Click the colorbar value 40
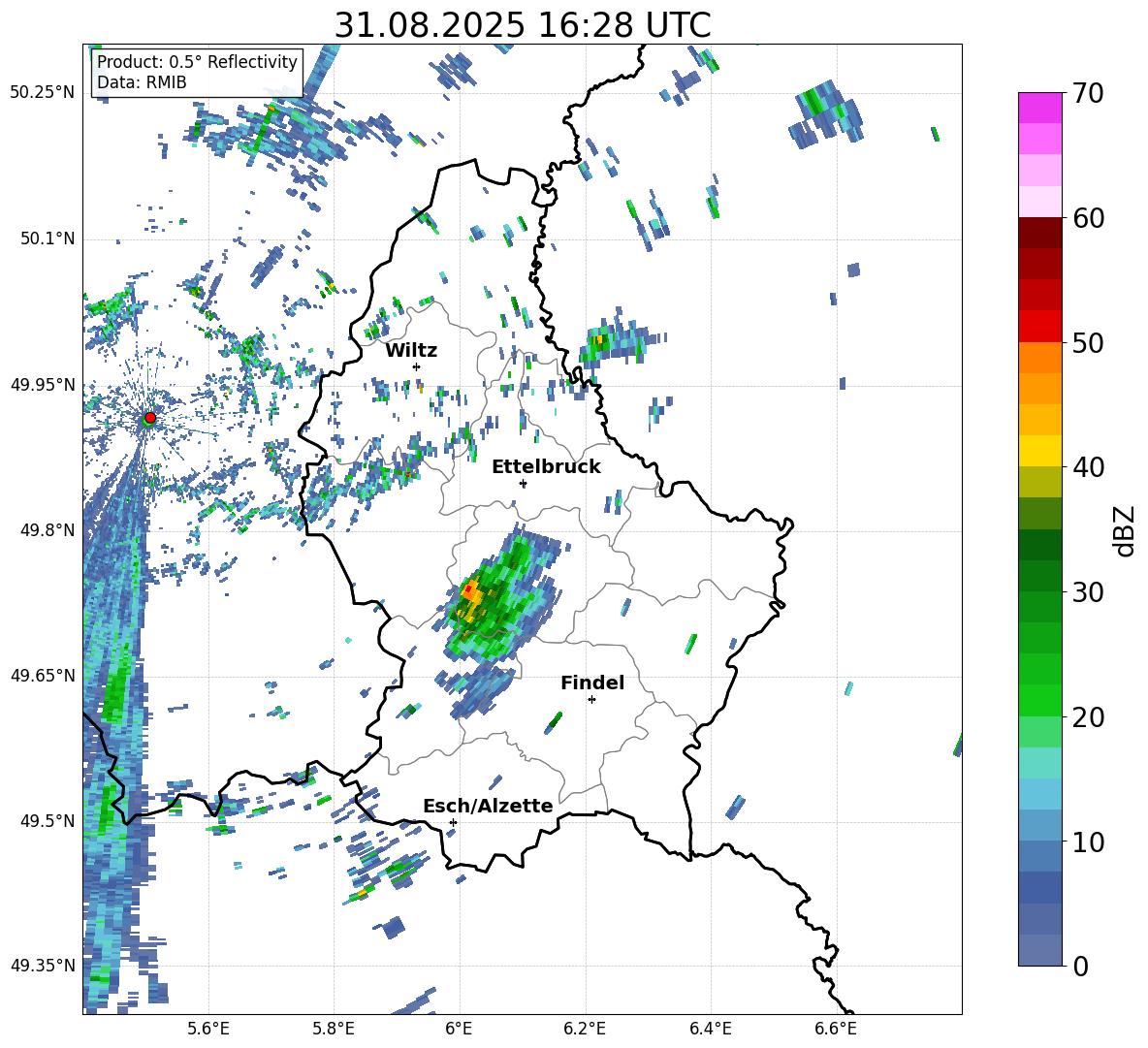 (x=1089, y=467)
